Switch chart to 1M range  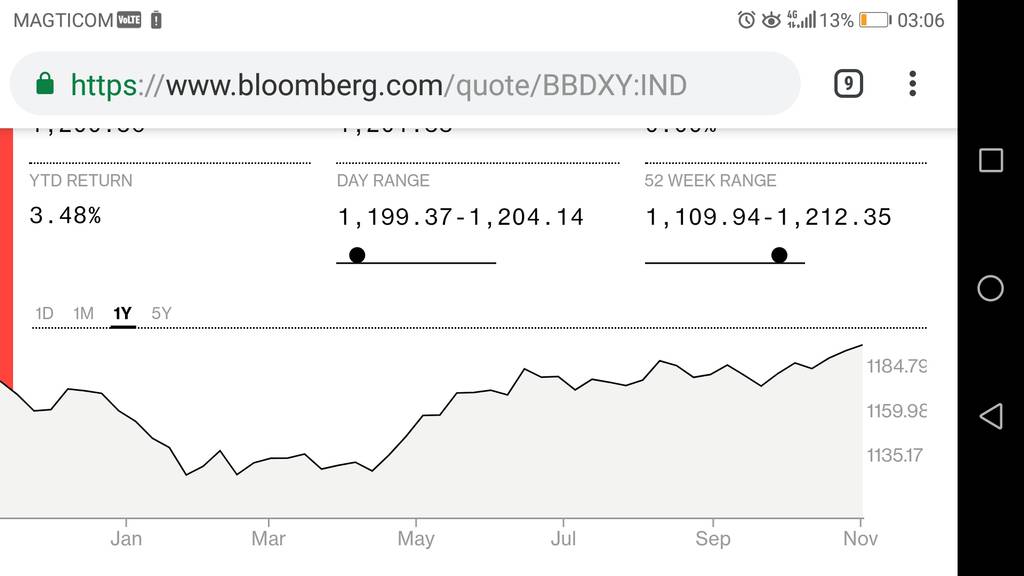pos(83,313)
